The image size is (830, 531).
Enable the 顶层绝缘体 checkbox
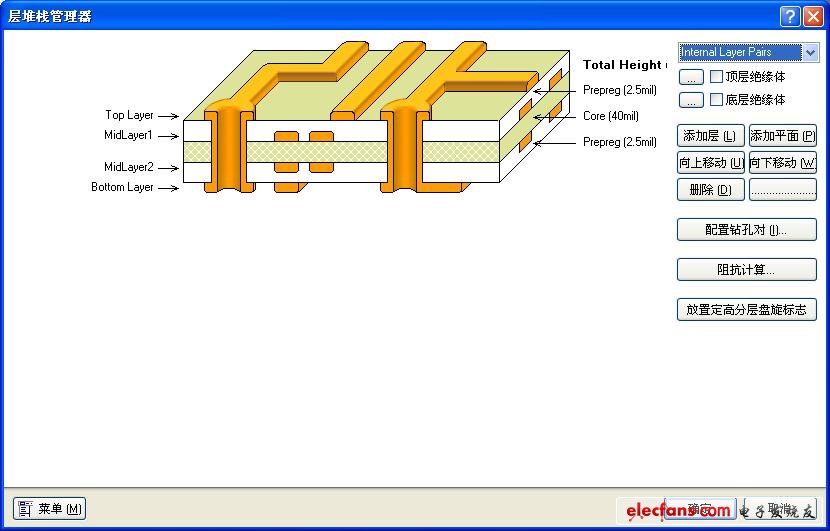(x=716, y=77)
